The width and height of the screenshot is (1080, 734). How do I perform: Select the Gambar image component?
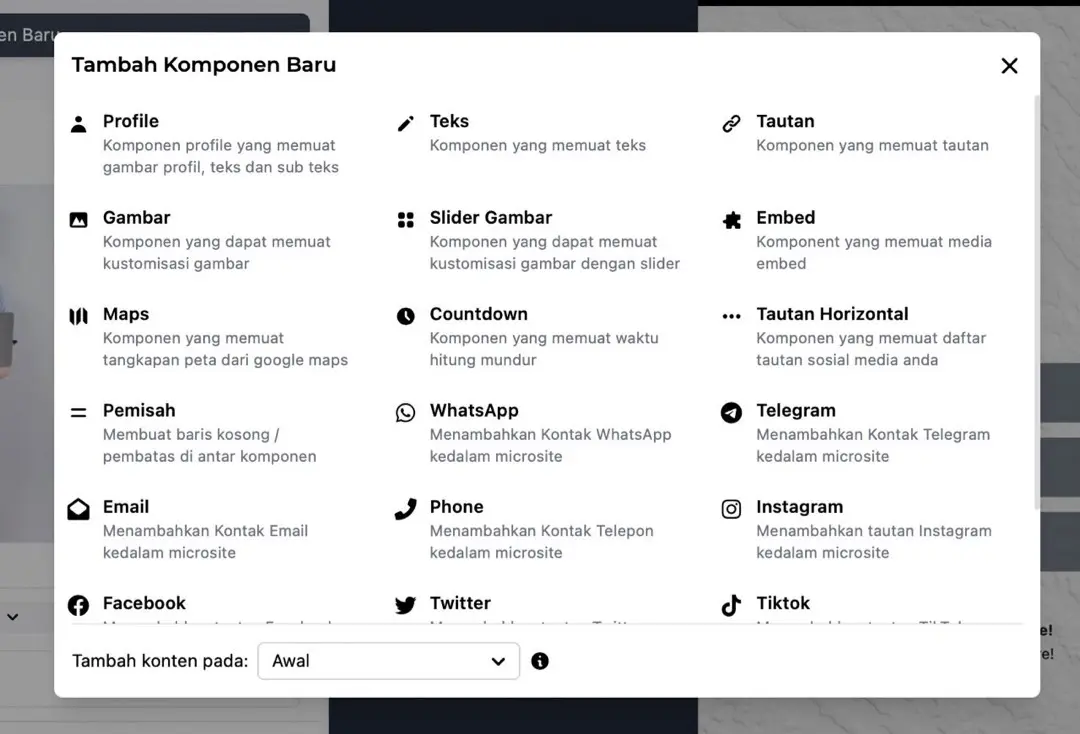point(136,218)
